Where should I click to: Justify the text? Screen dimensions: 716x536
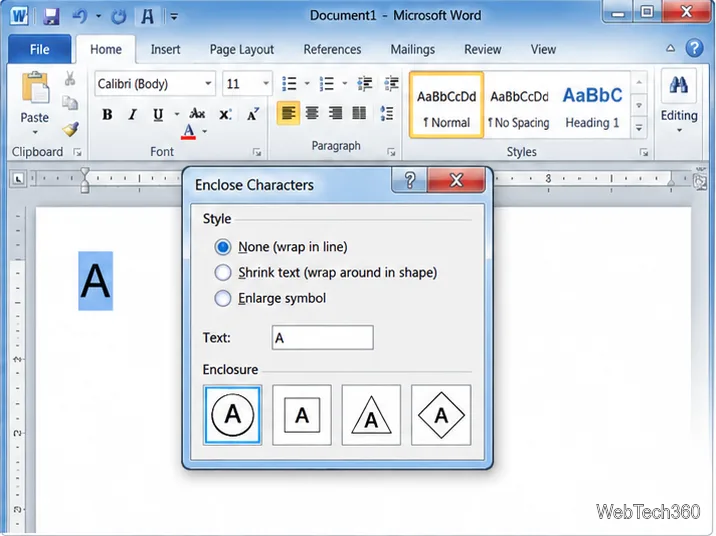[x=359, y=113]
